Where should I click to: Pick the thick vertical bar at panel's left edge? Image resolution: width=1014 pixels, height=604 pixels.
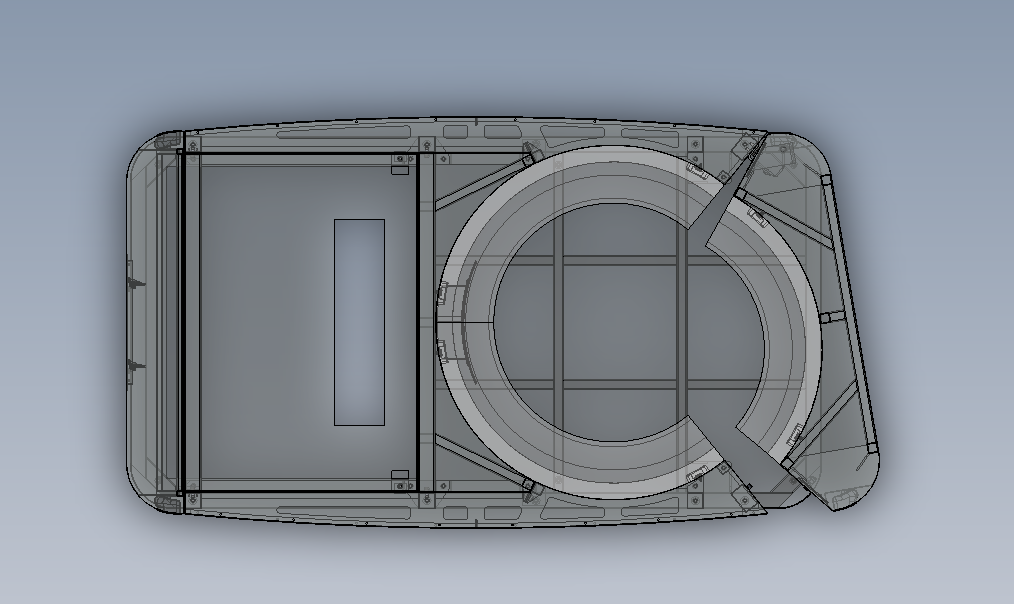point(181,322)
